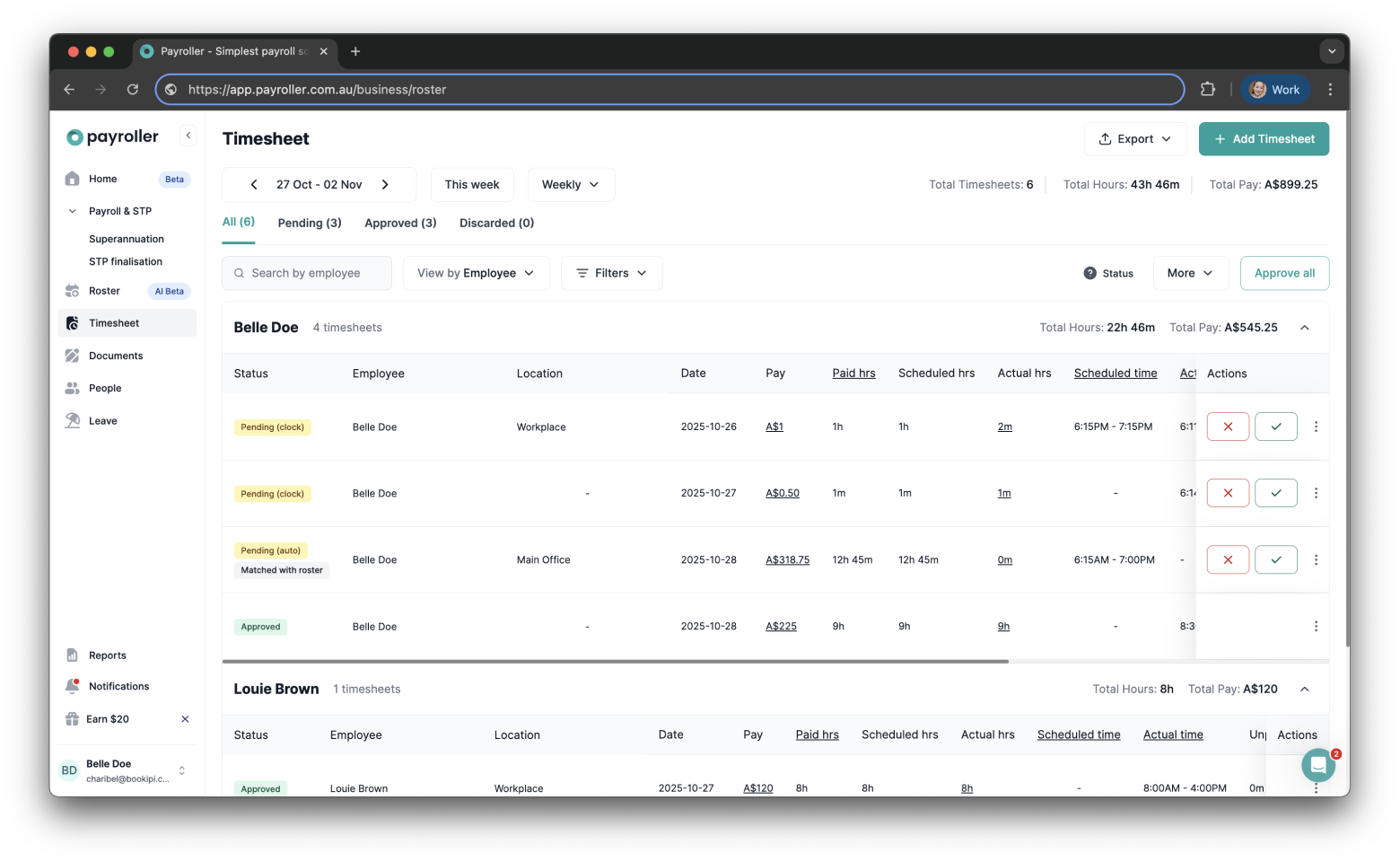Image resolution: width=1400 pixels, height=862 pixels.
Task: Click the Notifications bell icon
Action: tap(72, 686)
